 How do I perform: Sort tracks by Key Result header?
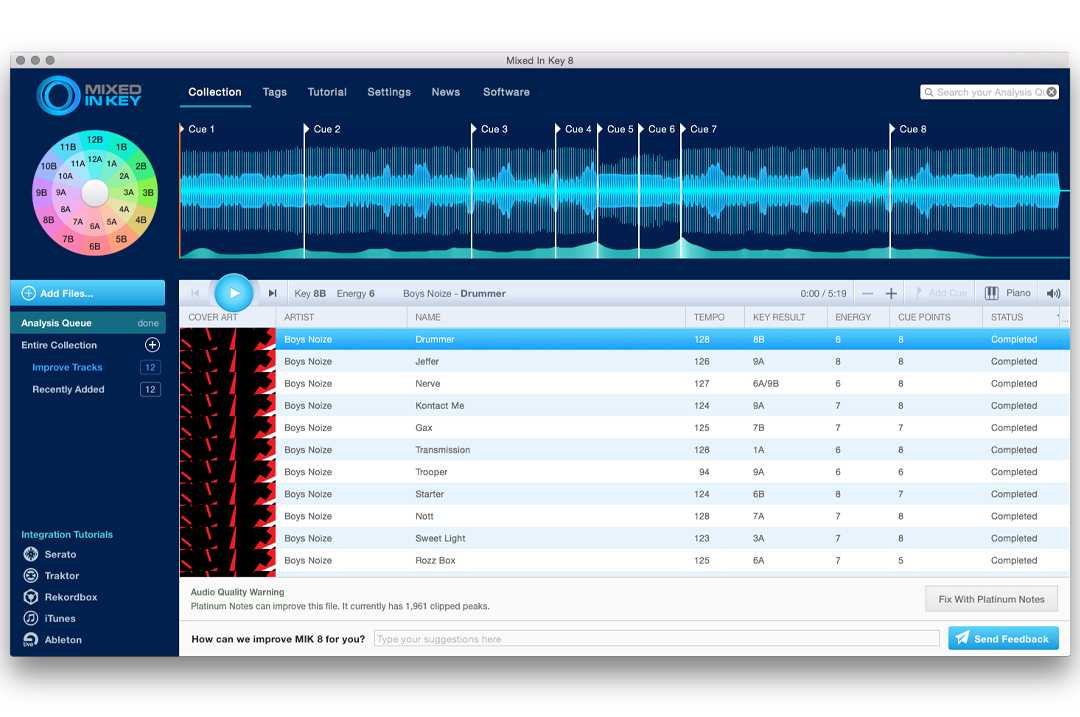point(779,317)
